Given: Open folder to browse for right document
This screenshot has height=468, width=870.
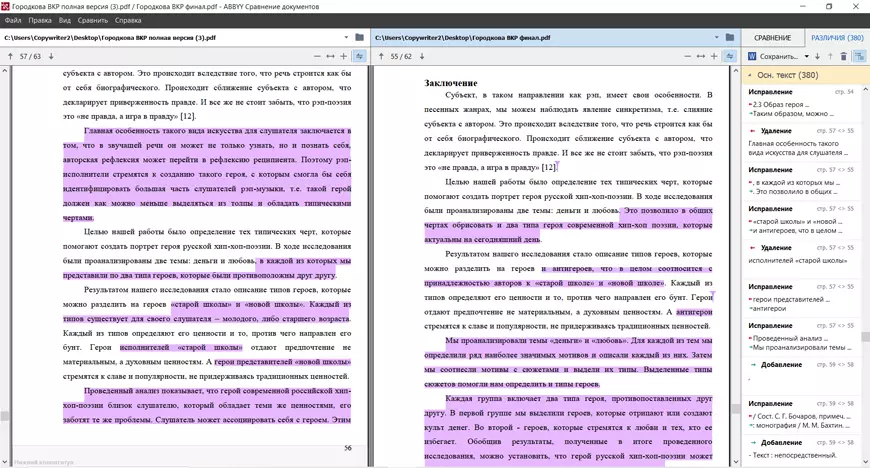Looking at the screenshot, I should [730, 38].
